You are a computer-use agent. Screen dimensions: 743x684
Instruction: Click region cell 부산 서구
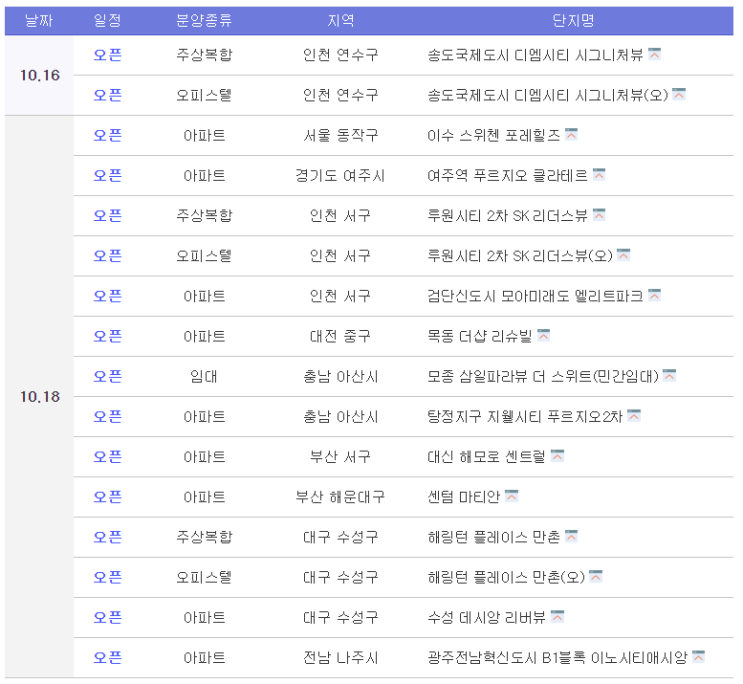pyautogui.click(x=340, y=456)
